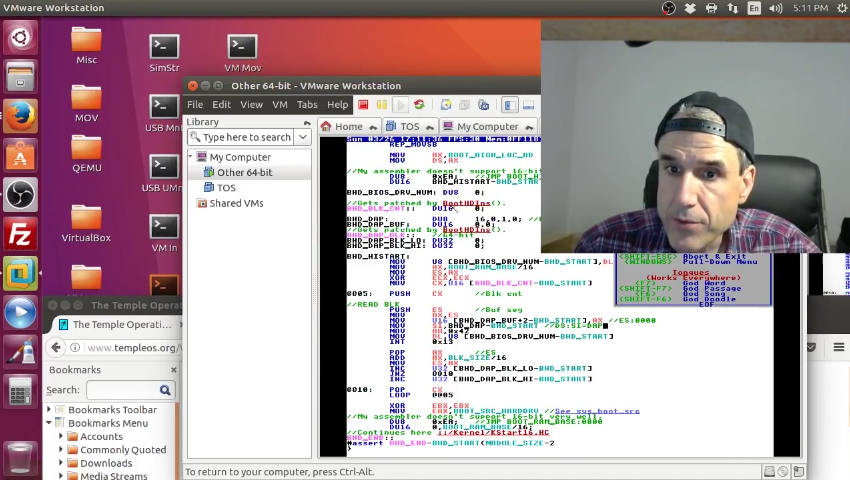Image resolution: width=850 pixels, height=480 pixels.
Task: Take a snapshot with the clock snapshot icon
Action: click(446, 105)
